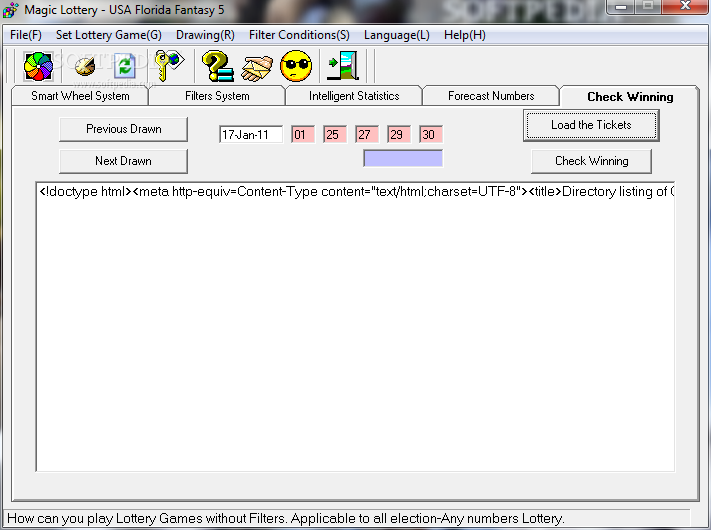Click the gauge dial toolbar icon

(x=85, y=67)
